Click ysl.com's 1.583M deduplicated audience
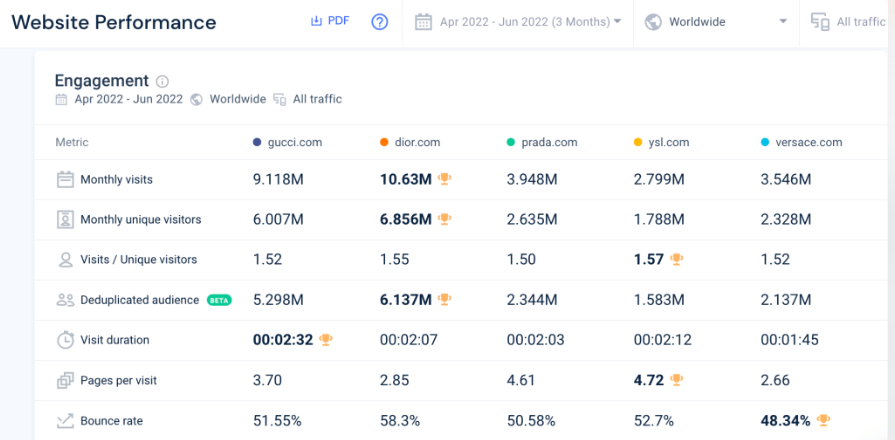 tap(659, 300)
